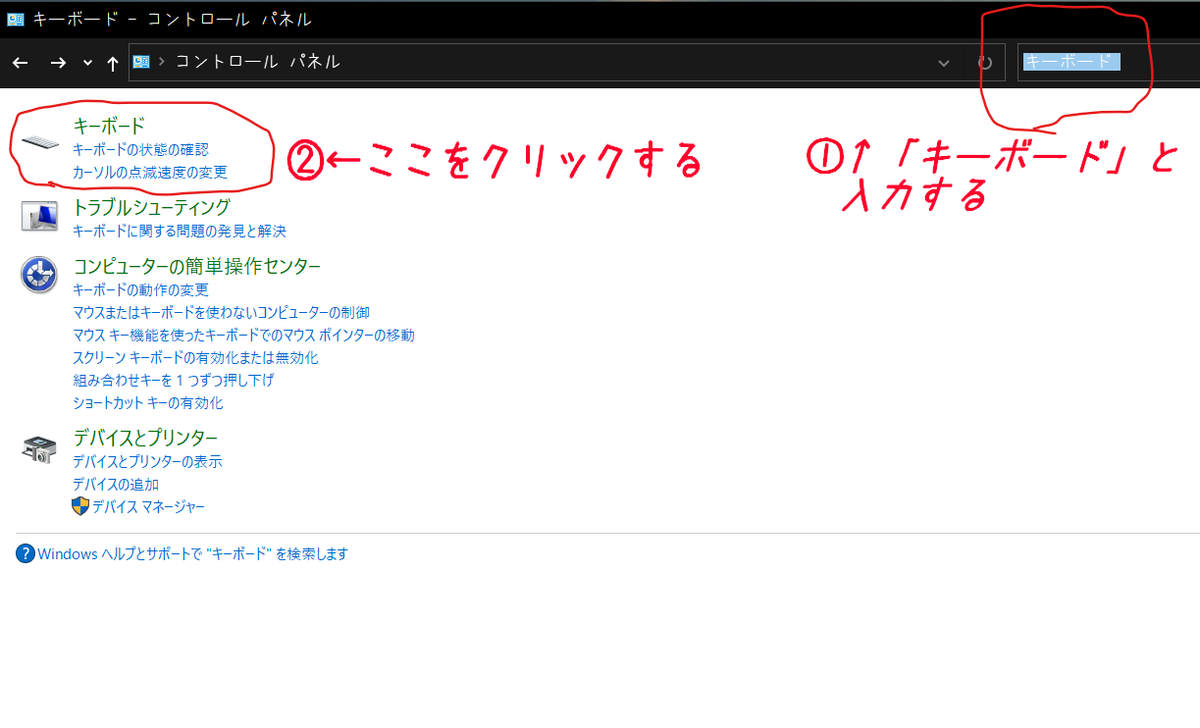Click the up-one-level navigation arrow
Screen dimensions: 1200x728
coord(112,62)
